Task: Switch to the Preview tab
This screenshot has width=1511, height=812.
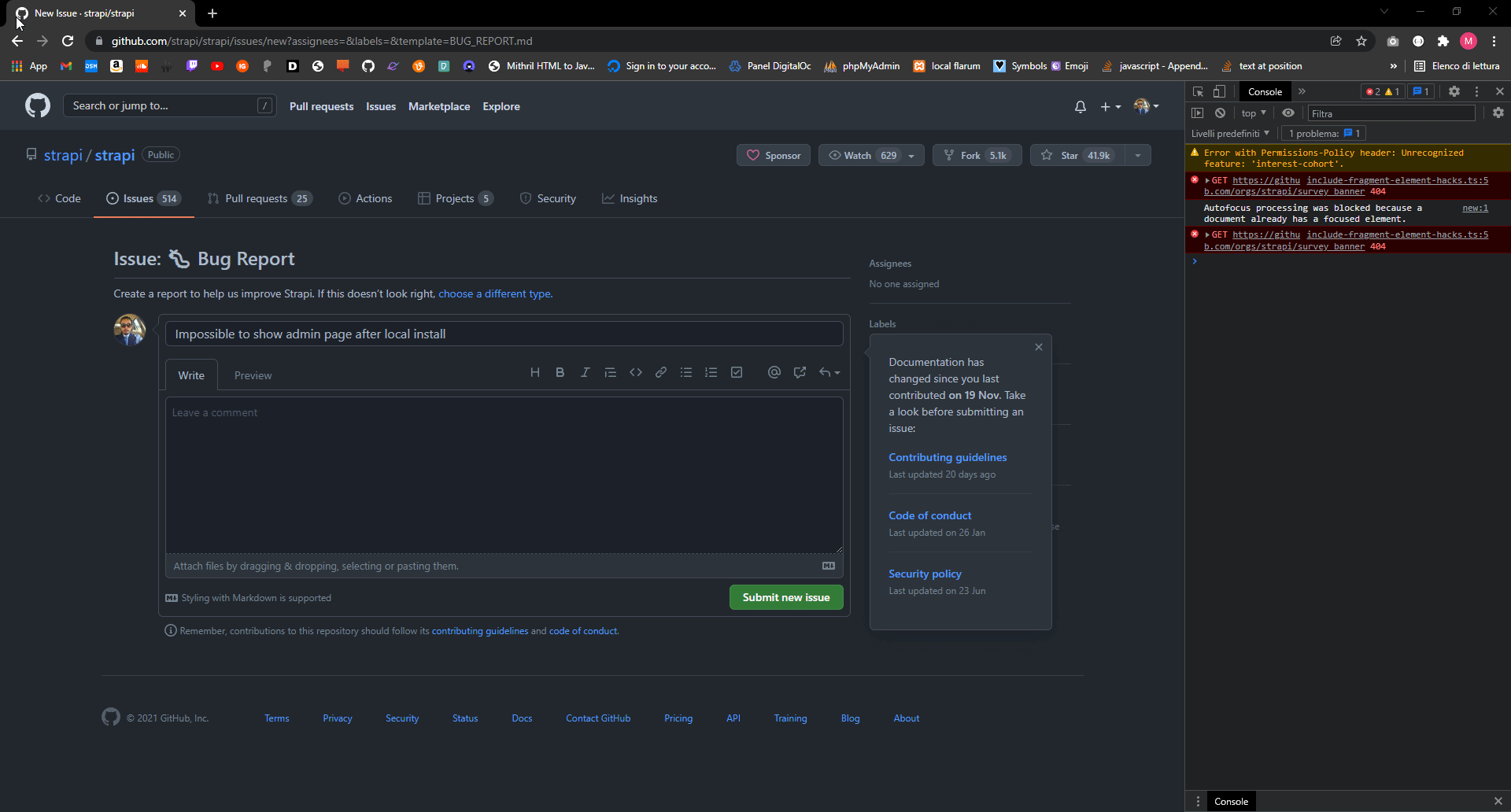Action: point(253,375)
